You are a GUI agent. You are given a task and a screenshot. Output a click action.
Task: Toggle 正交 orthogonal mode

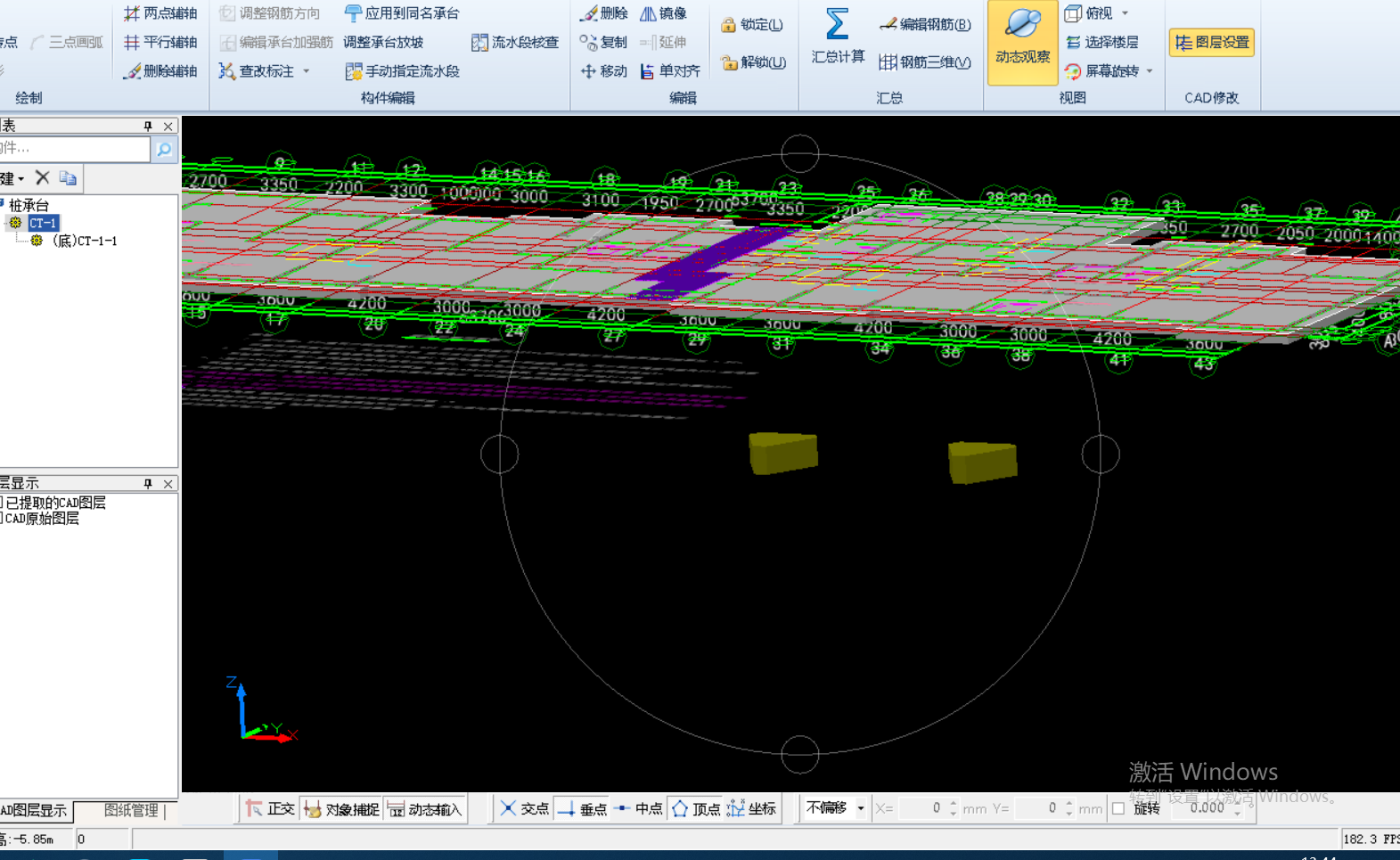pos(270,808)
